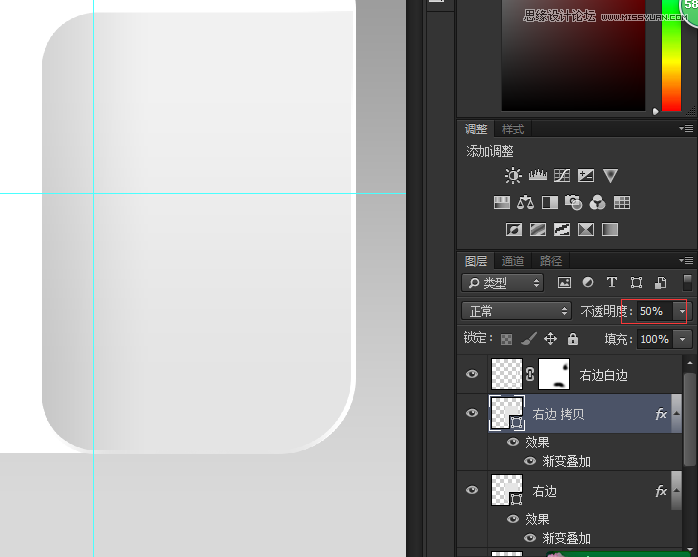The width and height of the screenshot is (698, 557).
Task: Lock image pixels with brush icon
Action: (x=528, y=339)
